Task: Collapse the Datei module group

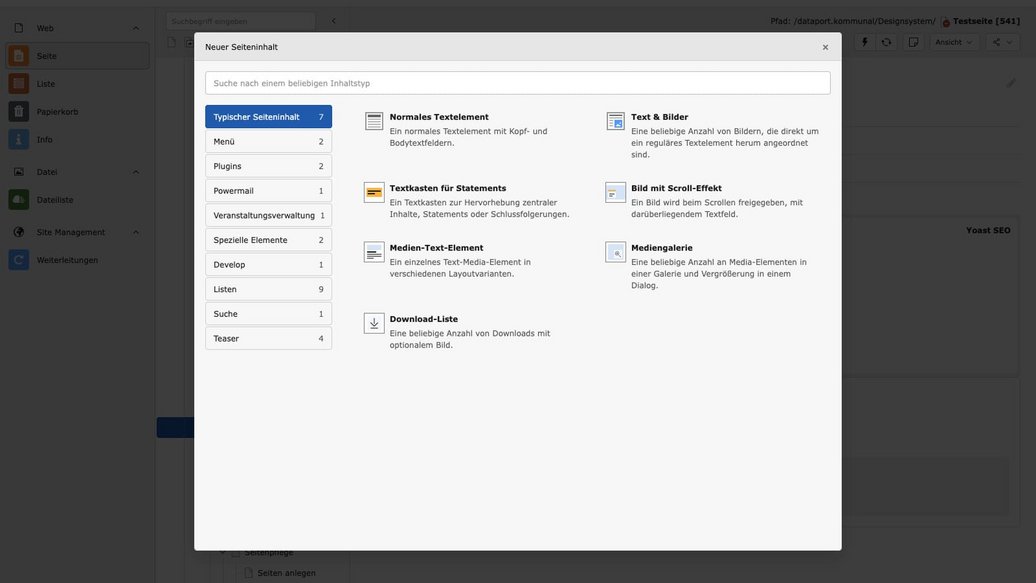Action: point(136,172)
